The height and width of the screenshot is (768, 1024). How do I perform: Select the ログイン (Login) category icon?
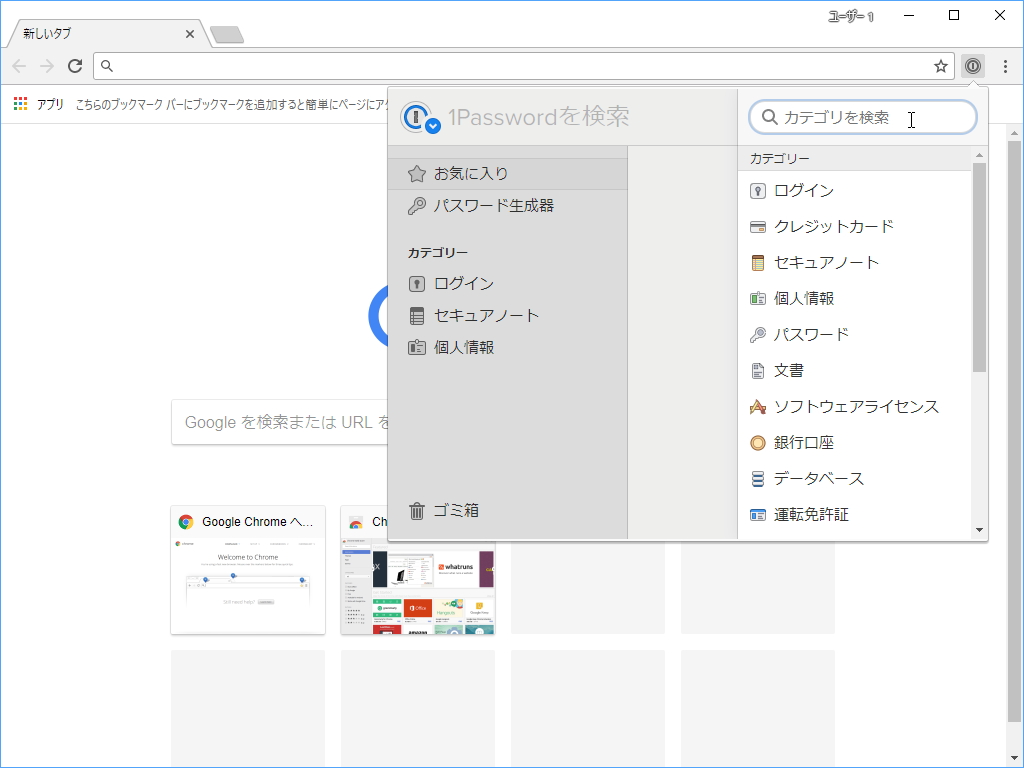pyautogui.click(x=757, y=190)
